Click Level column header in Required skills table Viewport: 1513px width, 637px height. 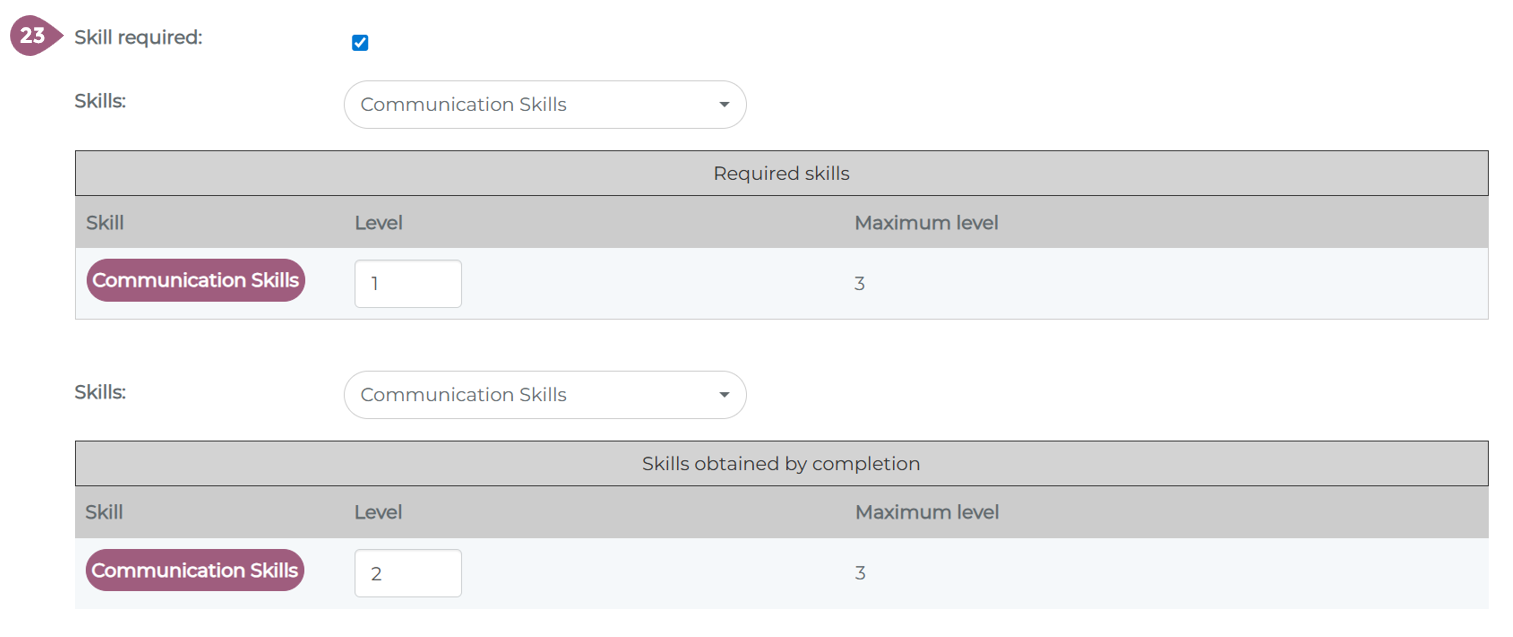[x=378, y=223]
